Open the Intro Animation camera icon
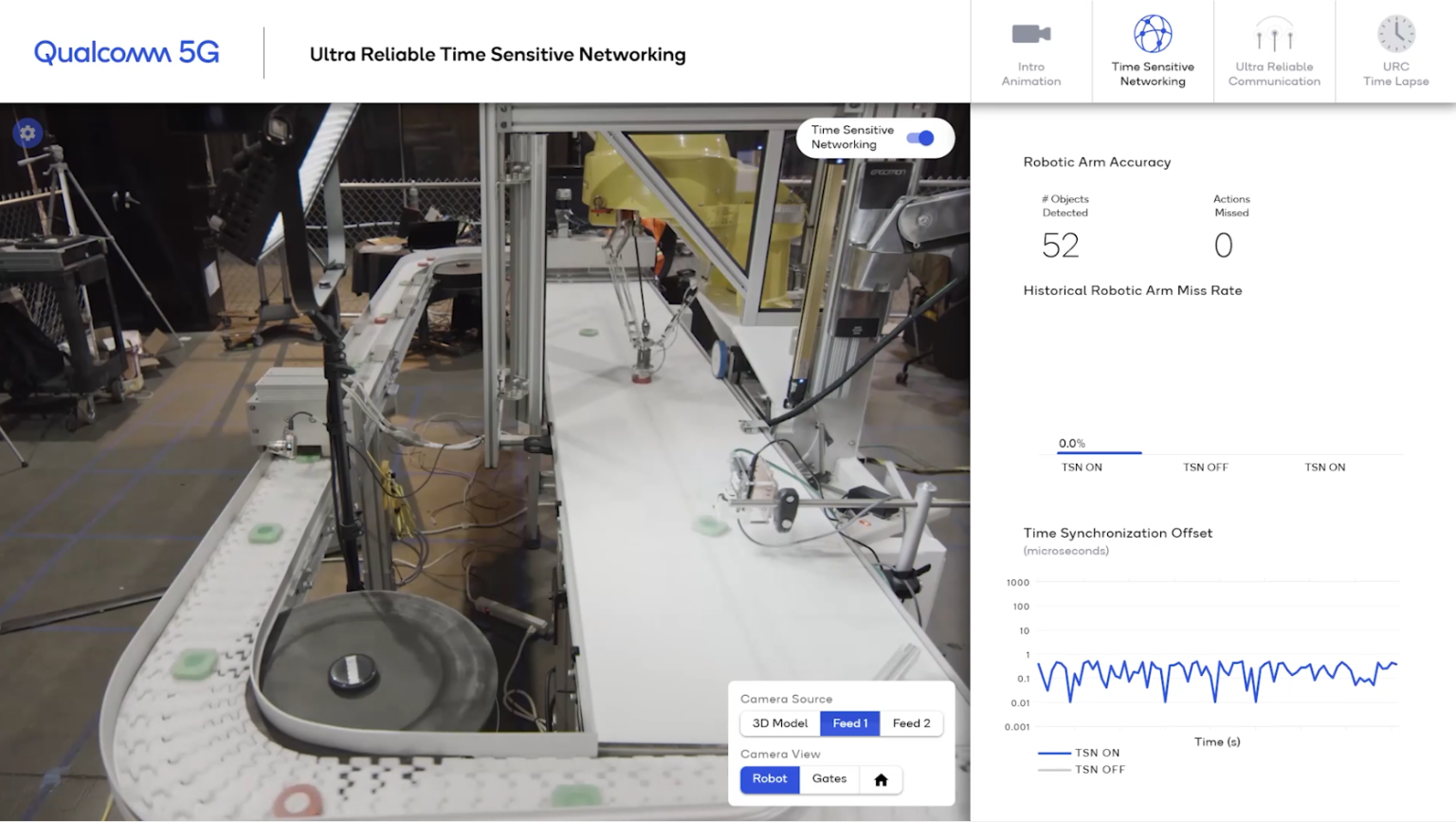Screen dimensions: 1456x822 1030,35
